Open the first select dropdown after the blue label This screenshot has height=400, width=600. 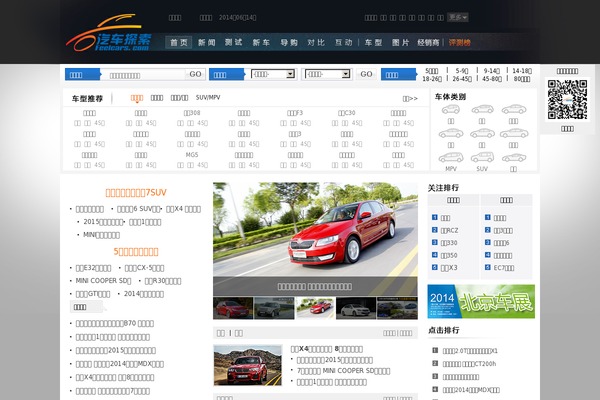(273, 74)
